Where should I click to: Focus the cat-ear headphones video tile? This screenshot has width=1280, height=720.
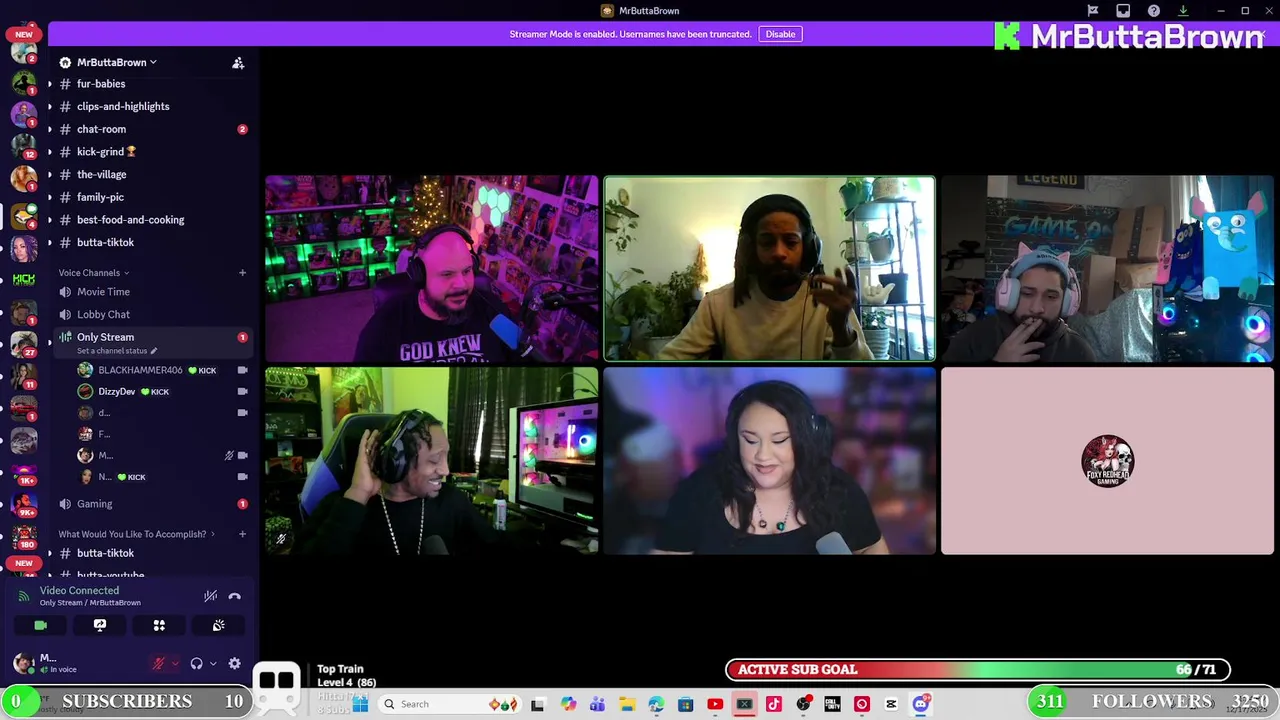click(x=1107, y=268)
